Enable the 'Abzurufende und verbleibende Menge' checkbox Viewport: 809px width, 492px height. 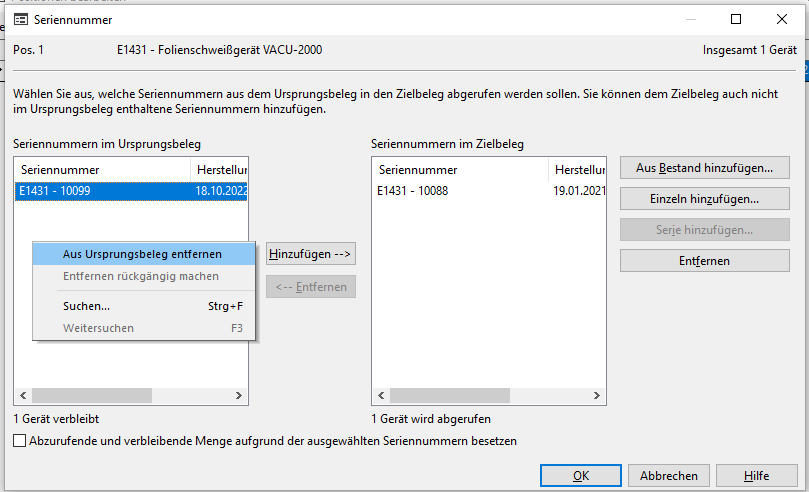tap(20, 440)
